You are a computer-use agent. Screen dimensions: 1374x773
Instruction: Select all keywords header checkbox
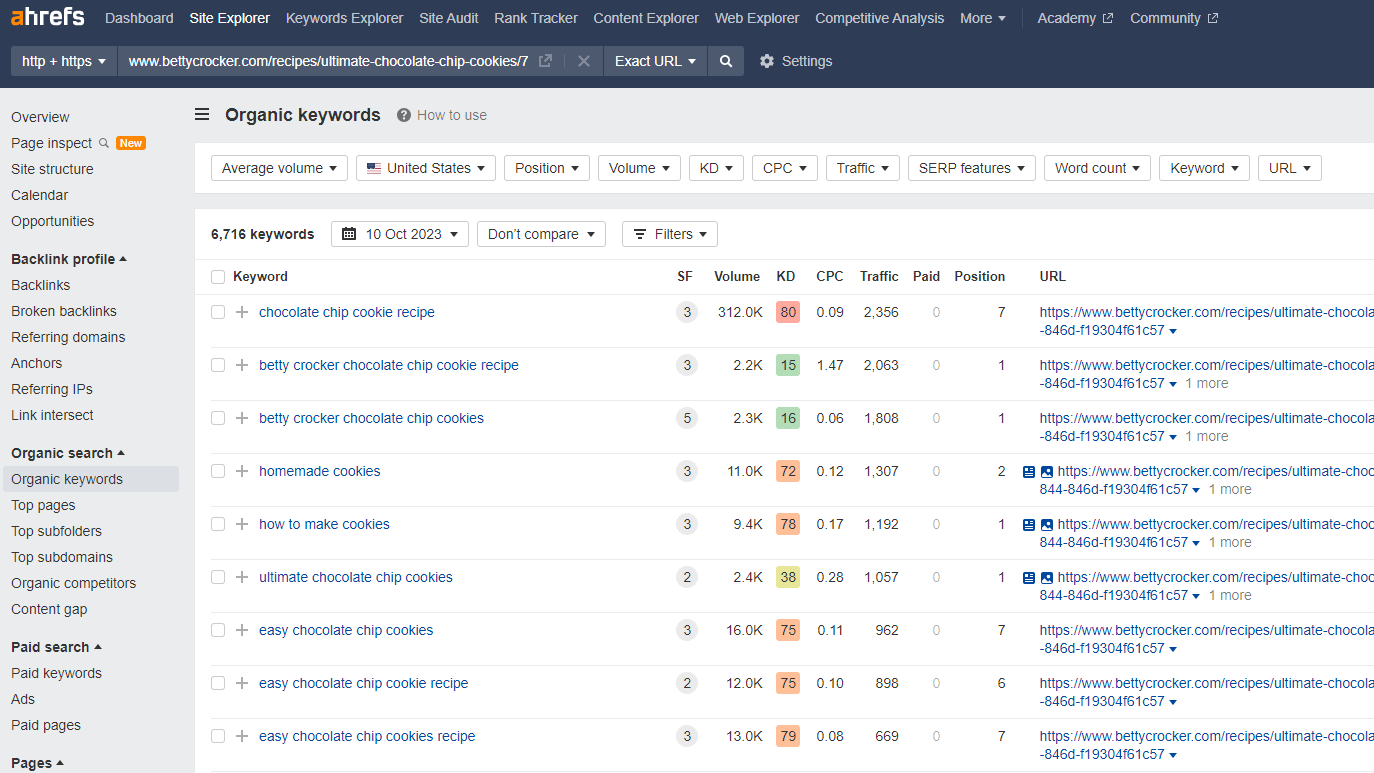(218, 277)
